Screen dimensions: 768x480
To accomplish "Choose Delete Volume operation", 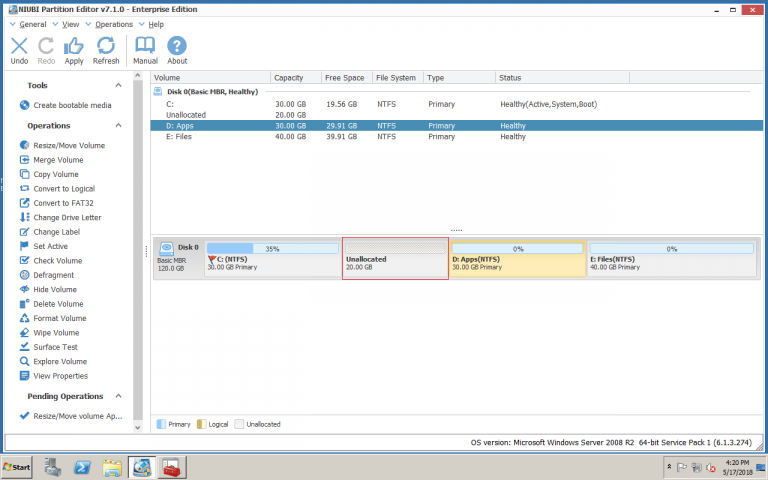I will (x=51, y=304).
